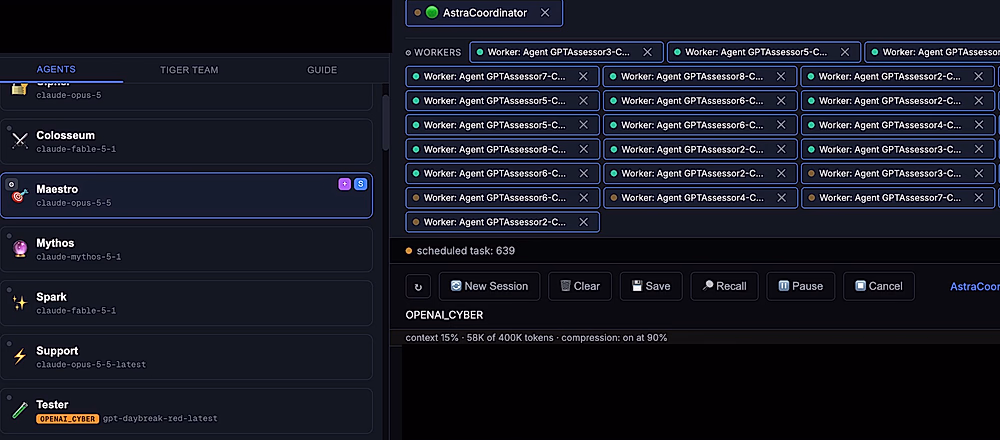Viewport: 1000px width, 440px height.
Task: Select the Mythos agent card
Action: pyautogui.click(x=186, y=249)
